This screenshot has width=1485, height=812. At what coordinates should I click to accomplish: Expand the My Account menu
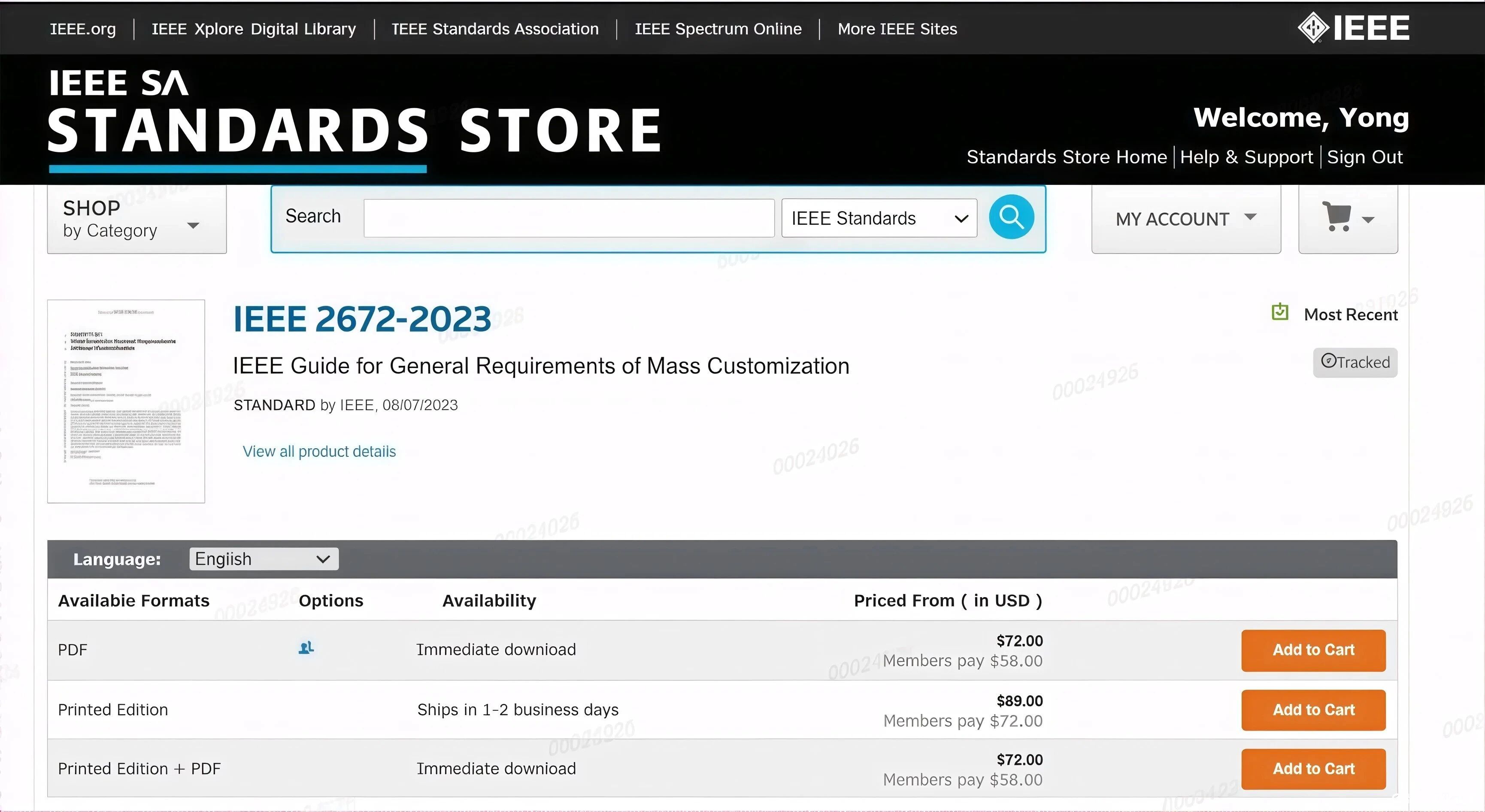1186,219
